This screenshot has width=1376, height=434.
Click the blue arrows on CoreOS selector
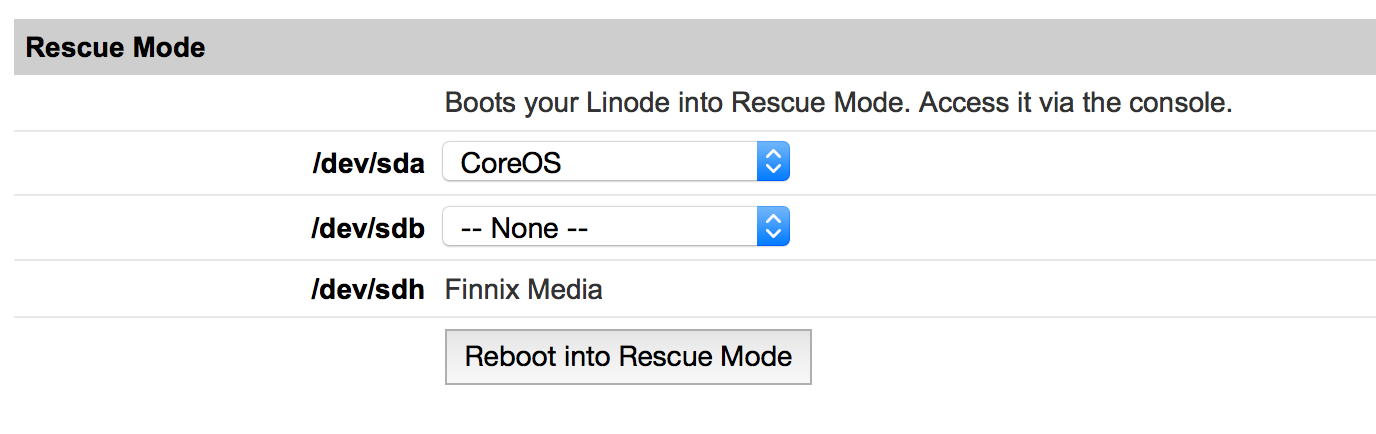pos(773,162)
